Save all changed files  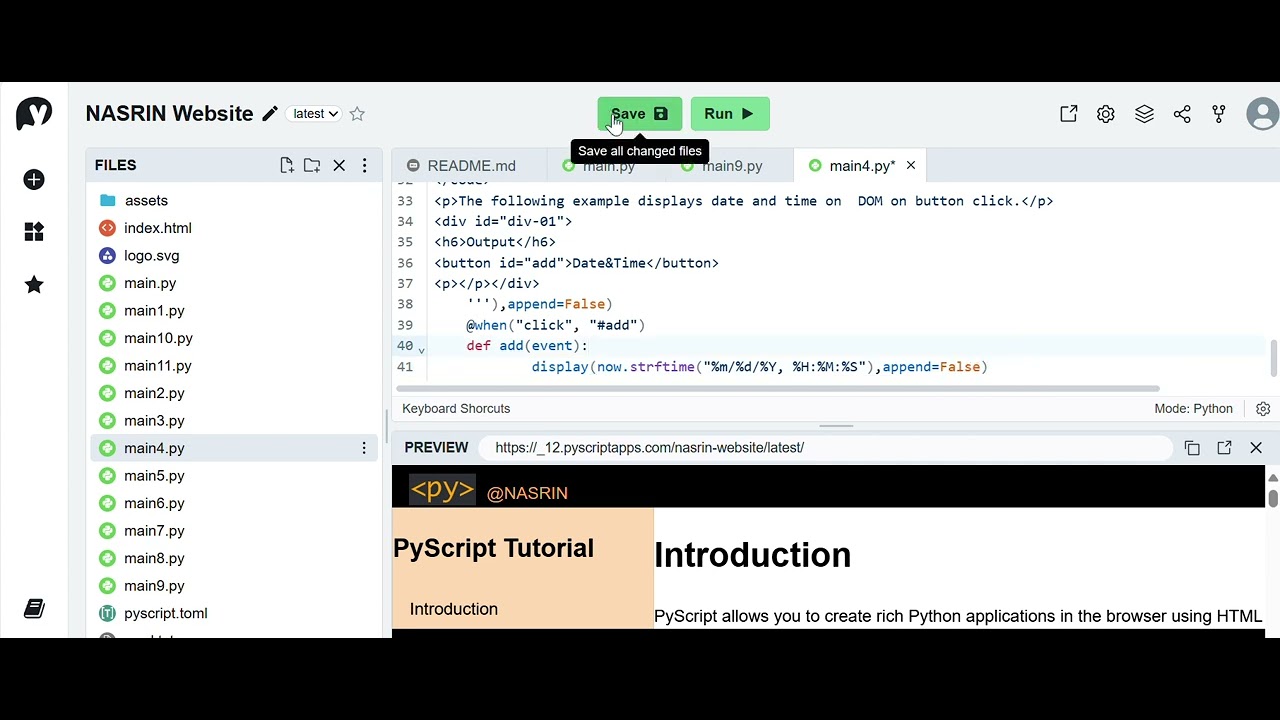pos(640,114)
